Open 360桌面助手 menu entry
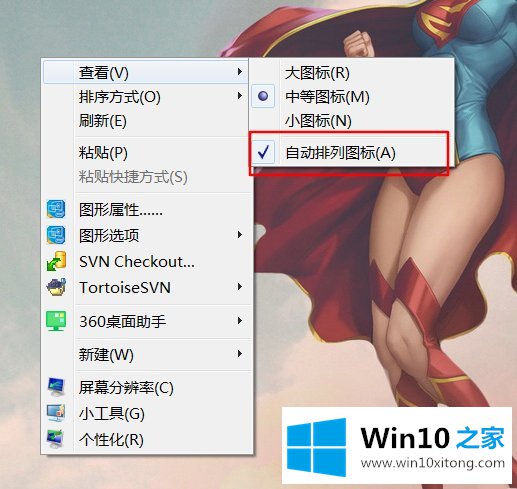The image size is (517, 489). point(146,321)
